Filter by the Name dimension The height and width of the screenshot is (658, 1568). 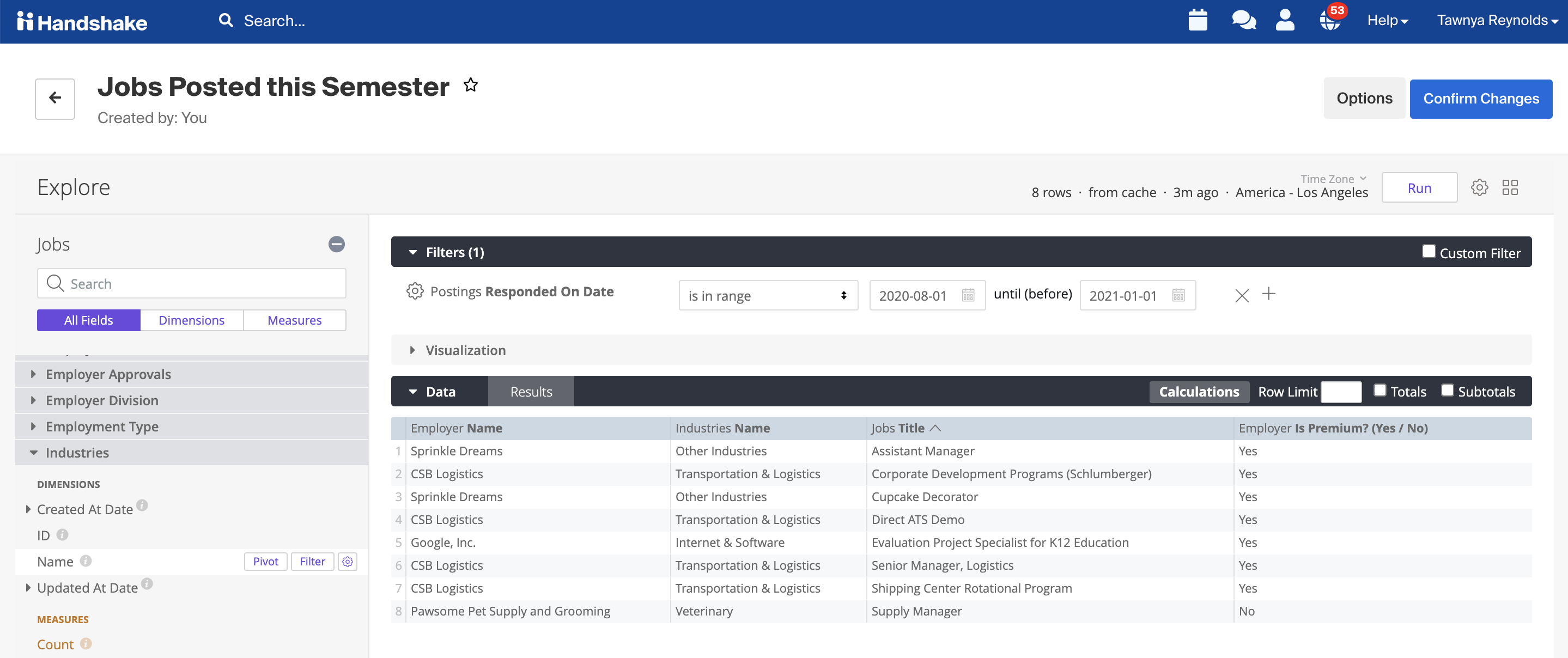click(312, 561)
